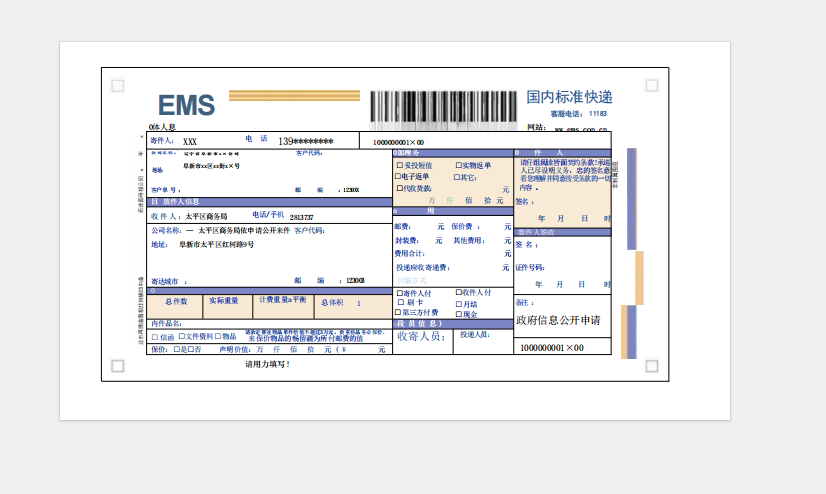Click the 请用力填写！ note

coord(267,364)
